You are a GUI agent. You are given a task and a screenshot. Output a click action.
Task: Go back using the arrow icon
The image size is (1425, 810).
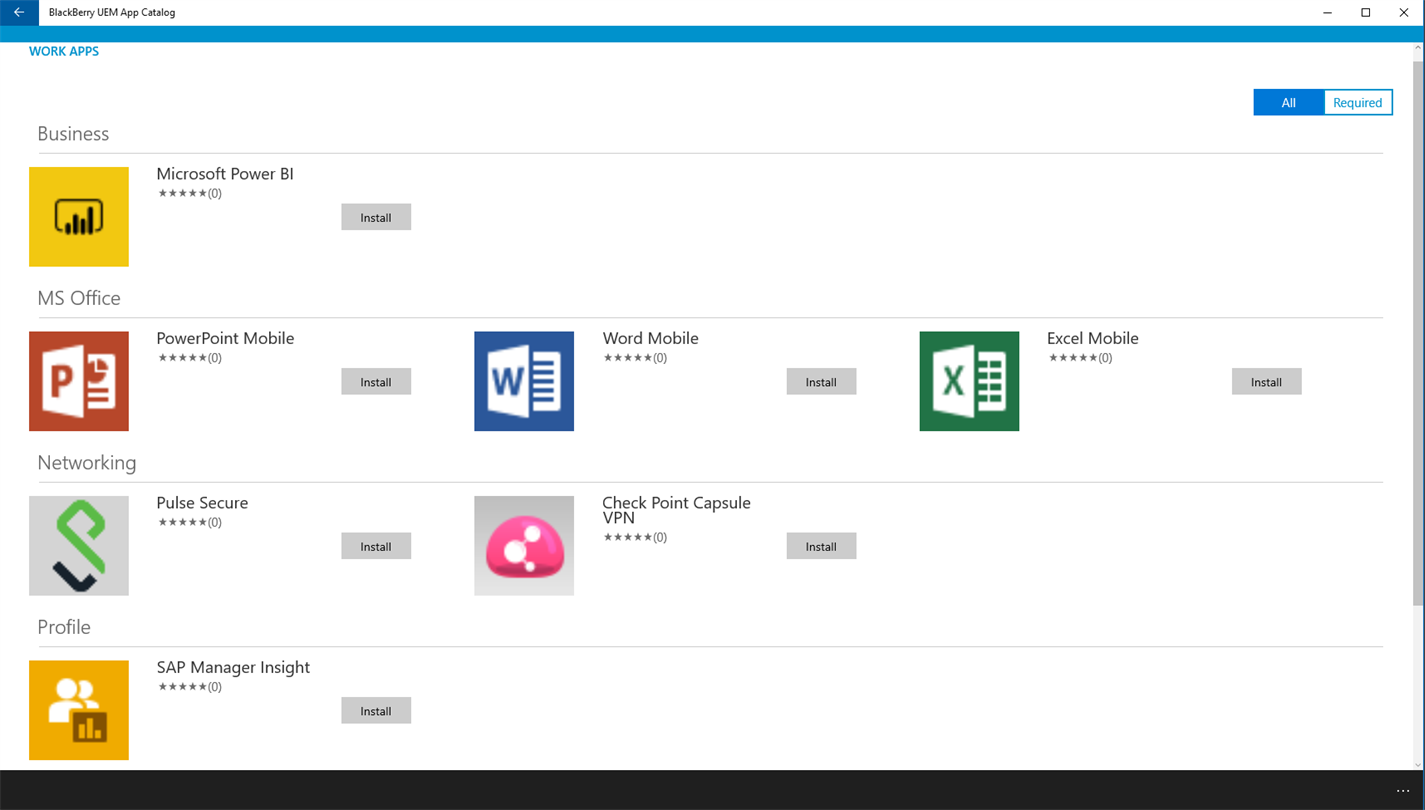pyautogui.click(x=19, y=12)
